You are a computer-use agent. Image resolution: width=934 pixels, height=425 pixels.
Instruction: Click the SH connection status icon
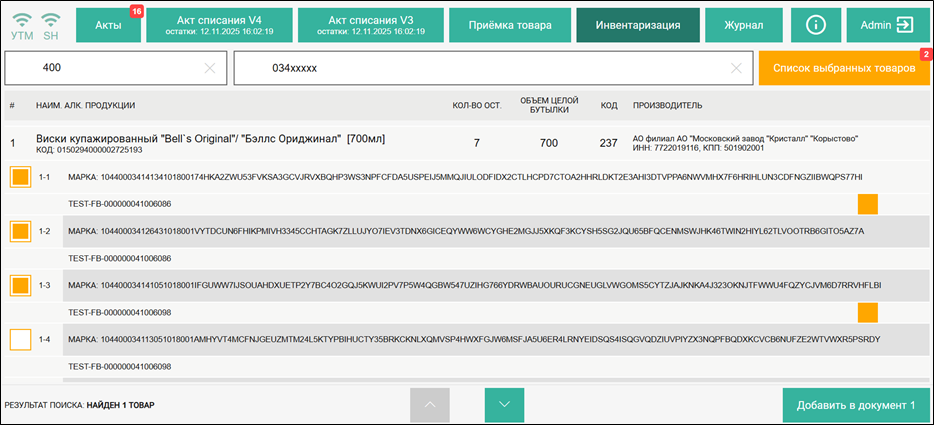point(51,25)
